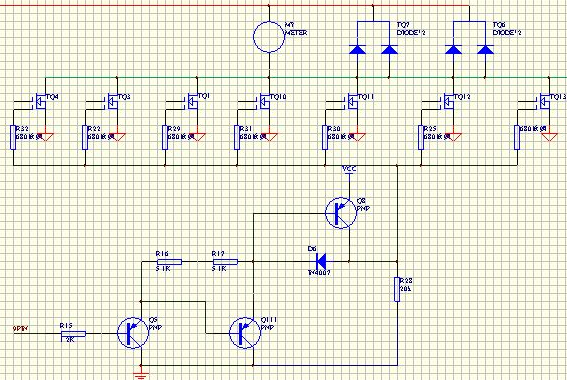The height and width of the screenshot is (380, 567).
Task: Click the TQ4 MOSFET symbol
Action: coord(41,102)
